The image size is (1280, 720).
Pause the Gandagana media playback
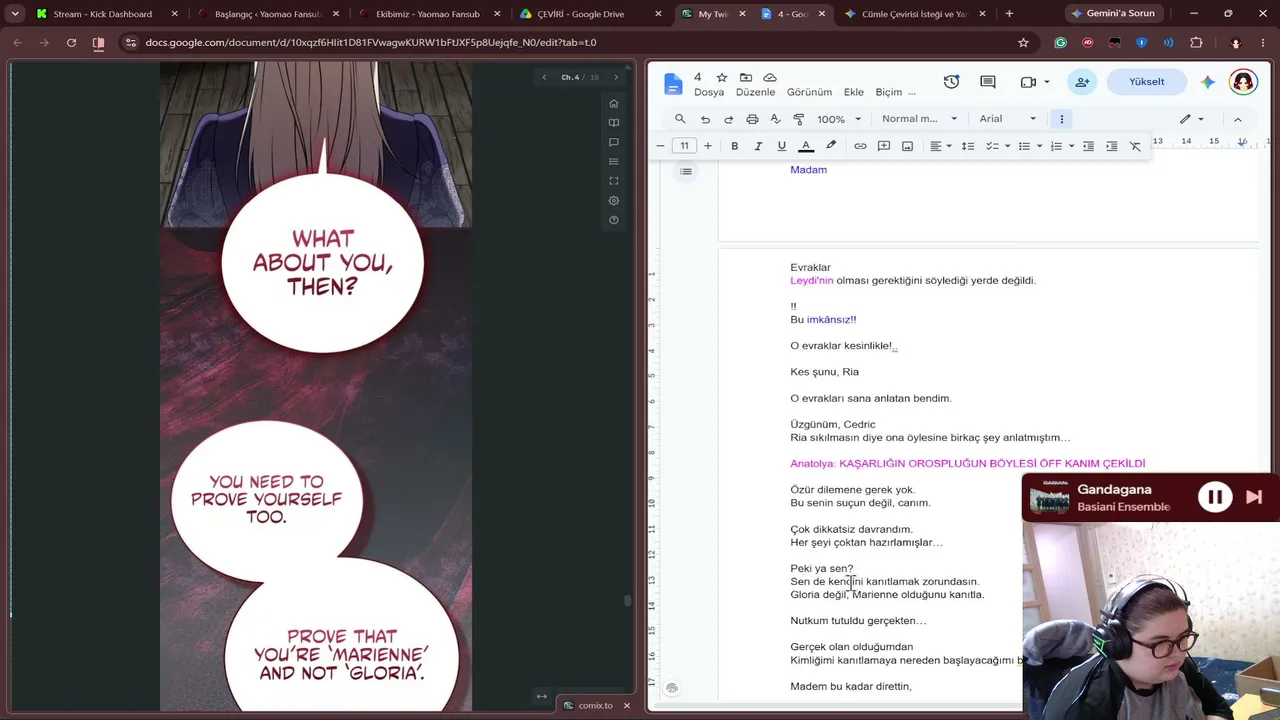click(1215, 497)
